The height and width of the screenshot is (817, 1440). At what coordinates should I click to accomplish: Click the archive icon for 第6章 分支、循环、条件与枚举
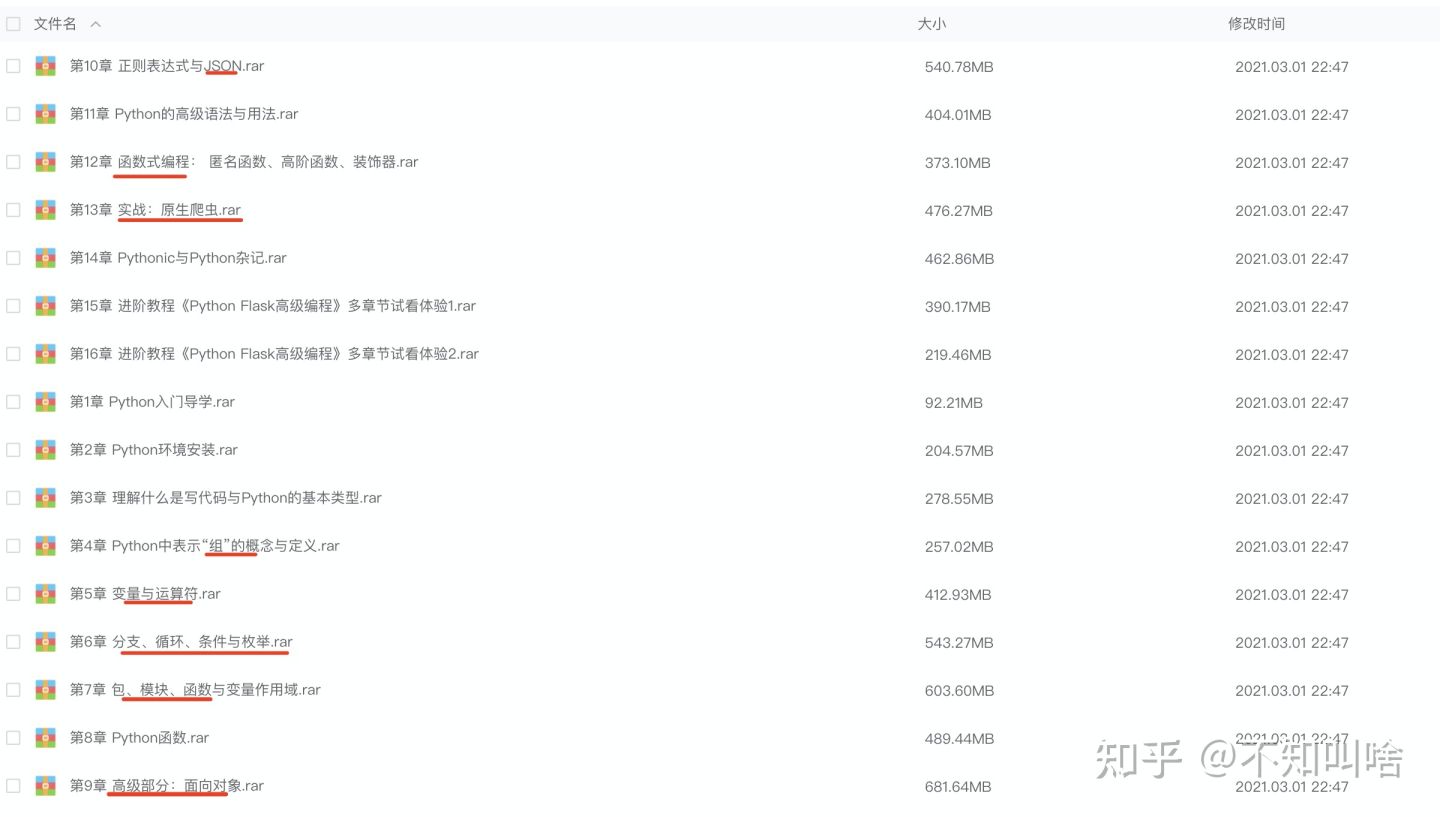click(x=46, y=642)
